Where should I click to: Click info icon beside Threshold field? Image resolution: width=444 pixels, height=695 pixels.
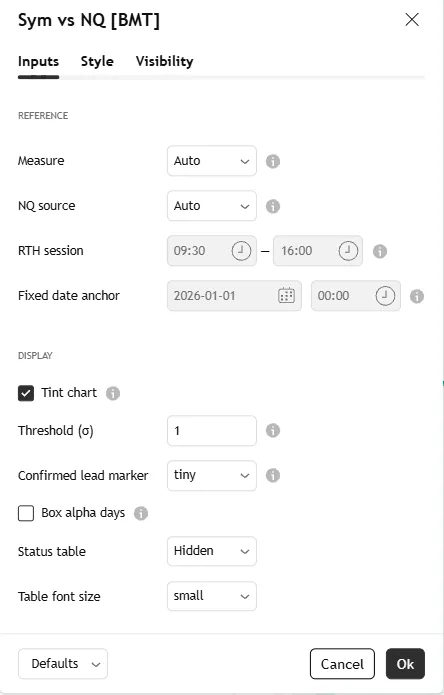point(273,430)
